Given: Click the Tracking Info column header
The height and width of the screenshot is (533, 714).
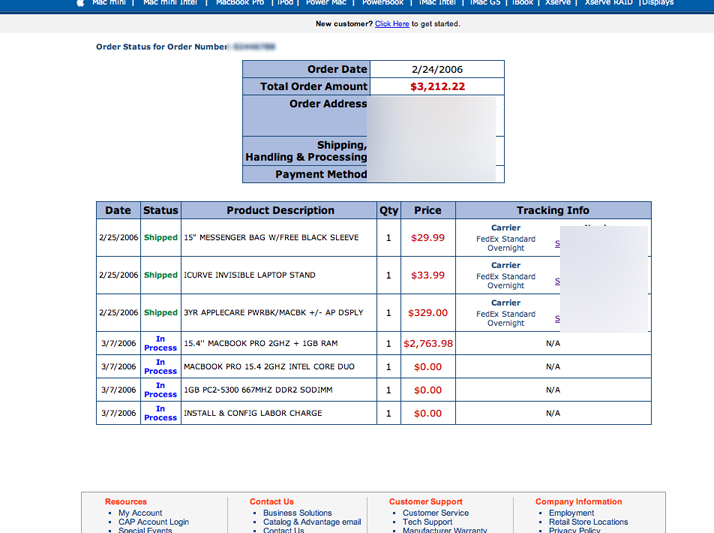Looking at the screenshot, I should pyautogui.click(x=553, y=210).
